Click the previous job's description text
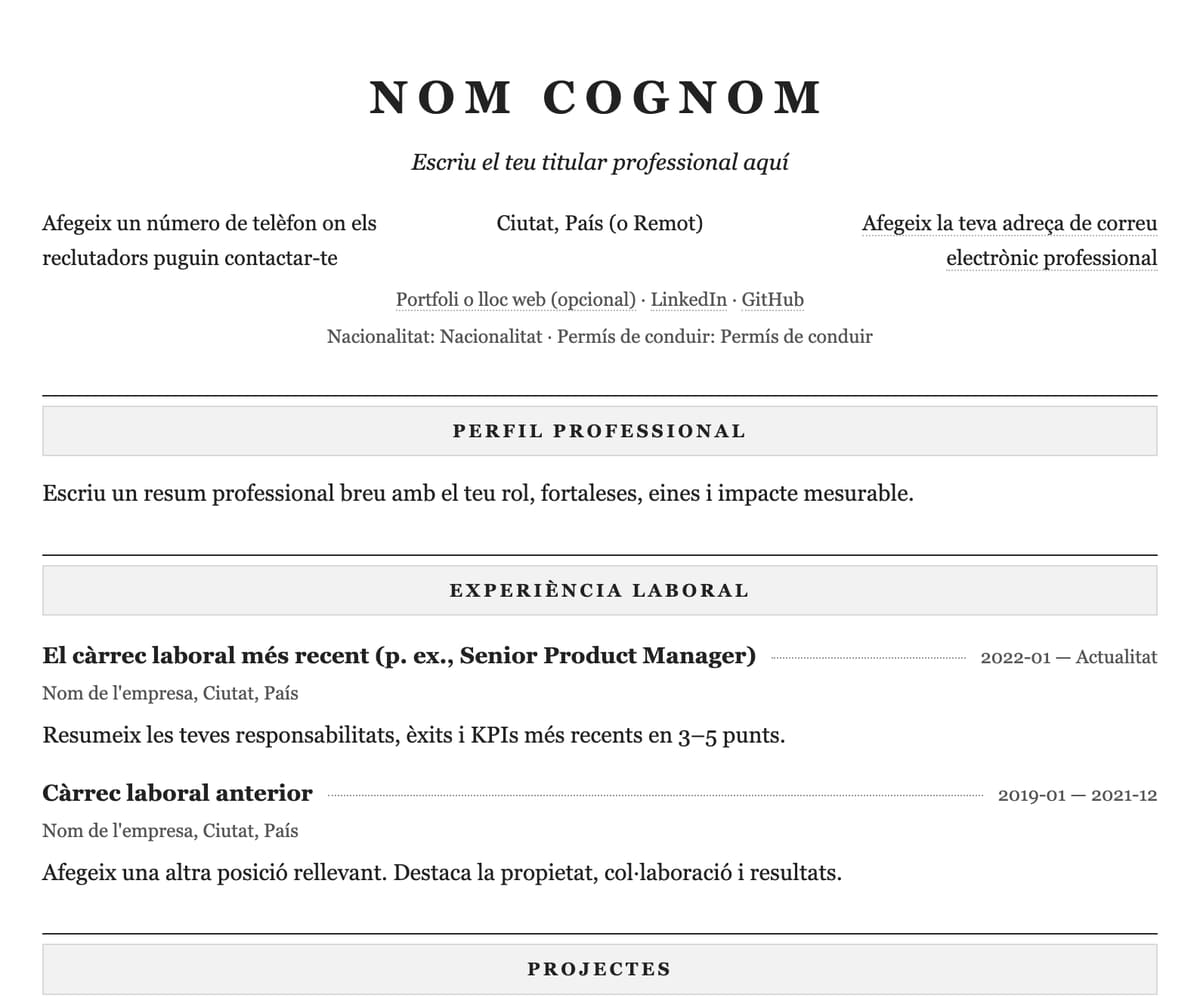The image size is (1200, 1000). pyautogui.click(x=442, y=874)
